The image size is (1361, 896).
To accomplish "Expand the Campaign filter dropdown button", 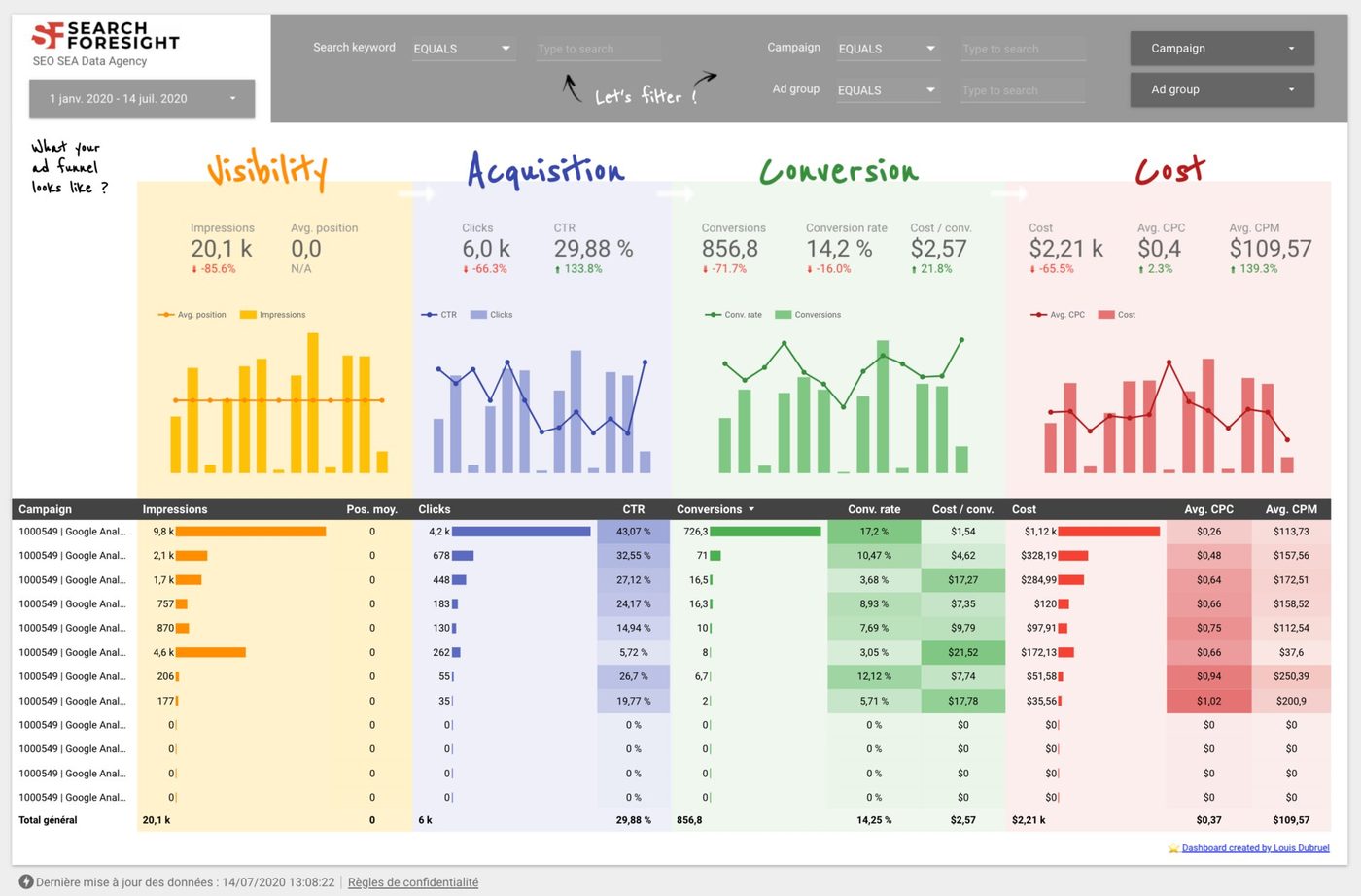I will tap(1222, 49).
